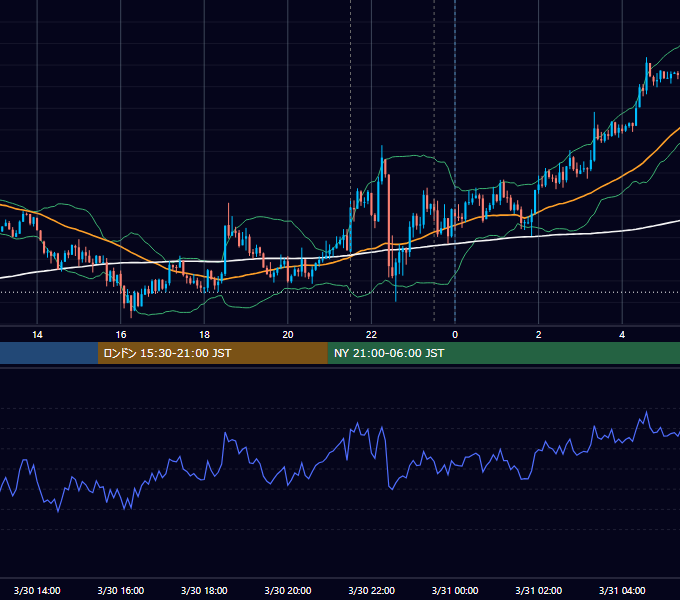Click the 3/30 16:00 time label
Screen dimensions: 680x600
(x=121, y=590)
